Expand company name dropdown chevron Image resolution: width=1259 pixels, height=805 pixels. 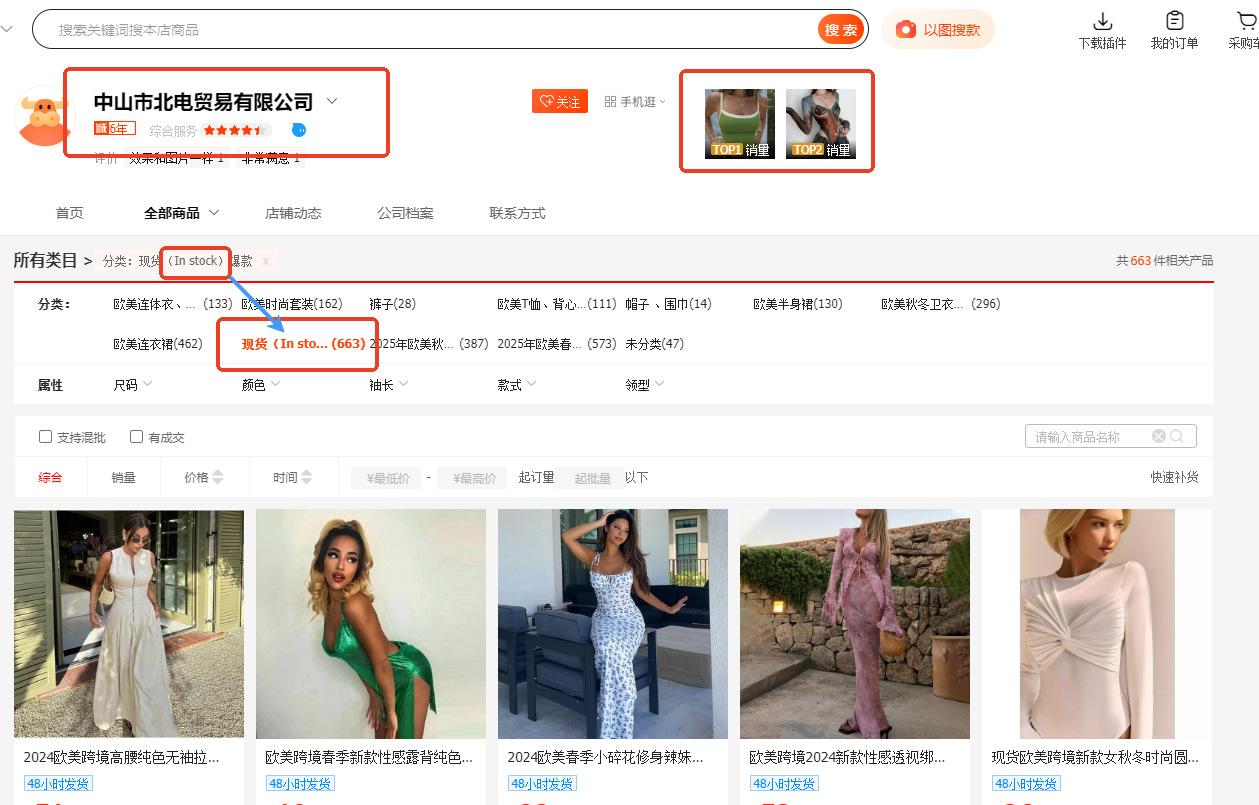(x=332, y=101)
